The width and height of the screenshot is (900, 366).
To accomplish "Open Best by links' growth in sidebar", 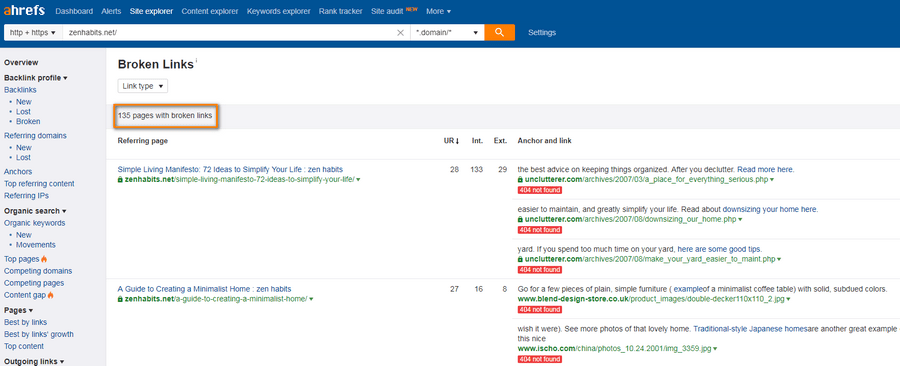I will (x=38, y=334).
